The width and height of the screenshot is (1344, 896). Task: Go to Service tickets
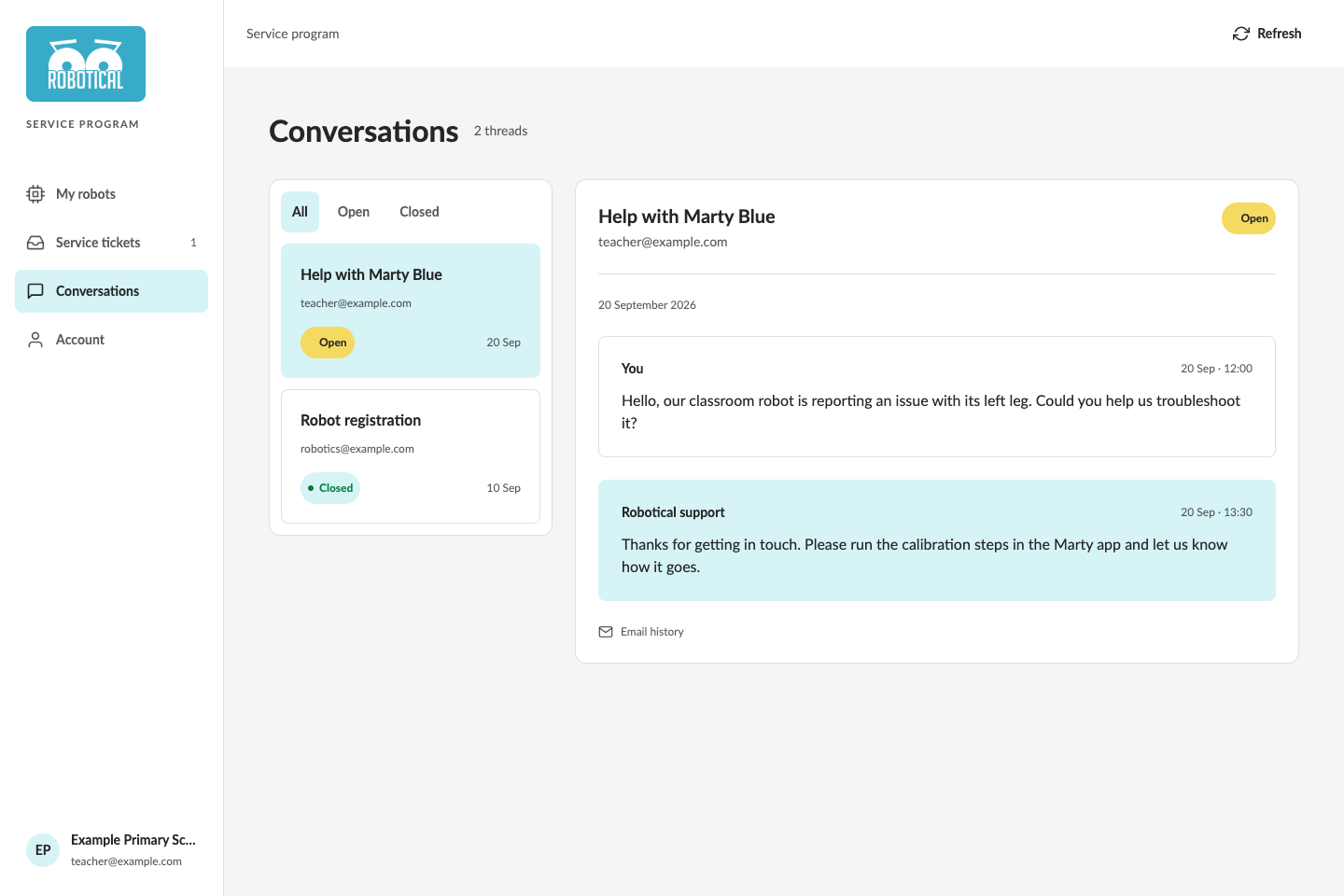(x=111, y=243)
